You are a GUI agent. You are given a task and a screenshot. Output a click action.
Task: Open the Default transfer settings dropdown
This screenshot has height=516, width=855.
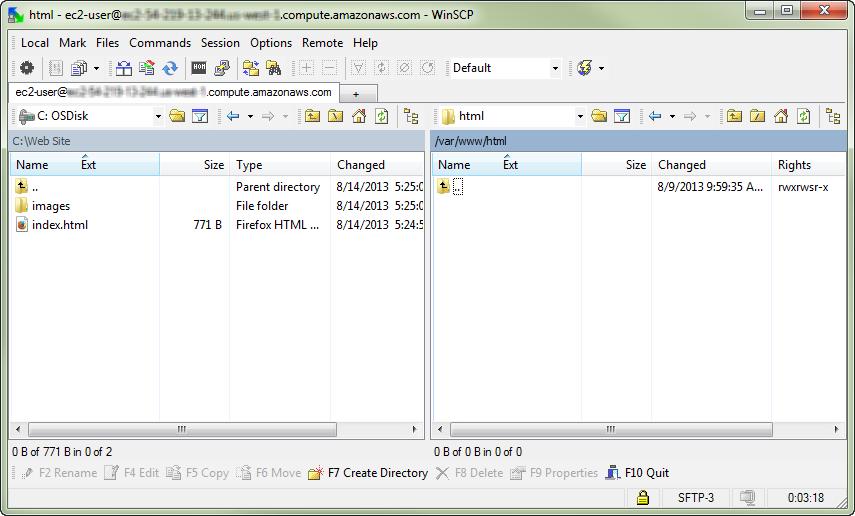point(555,68)
